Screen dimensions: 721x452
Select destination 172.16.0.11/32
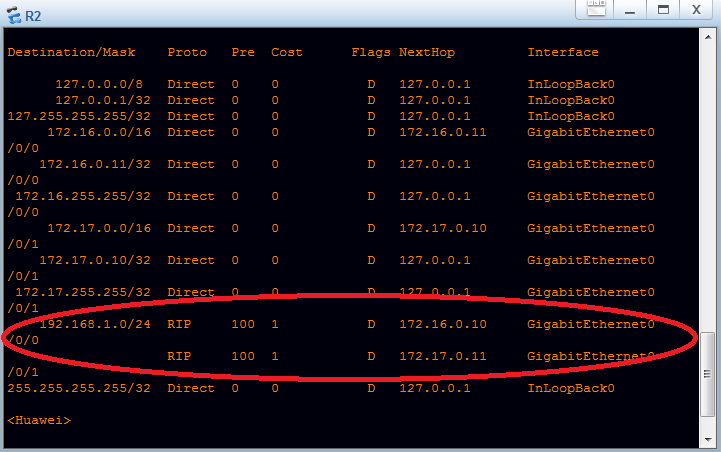click(x=95, y=164)
